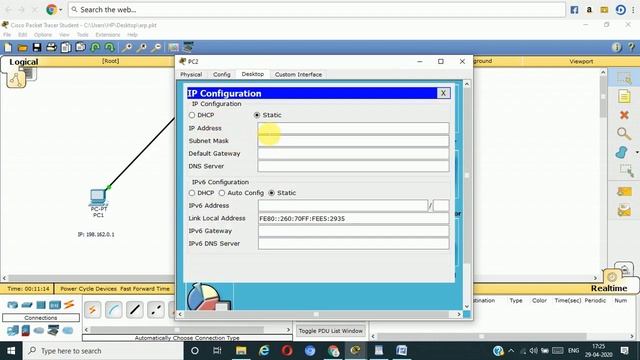Viewport: 640px width, 360px height.
Task: Open the custom devices dialog icon
Action: (188, 48)
